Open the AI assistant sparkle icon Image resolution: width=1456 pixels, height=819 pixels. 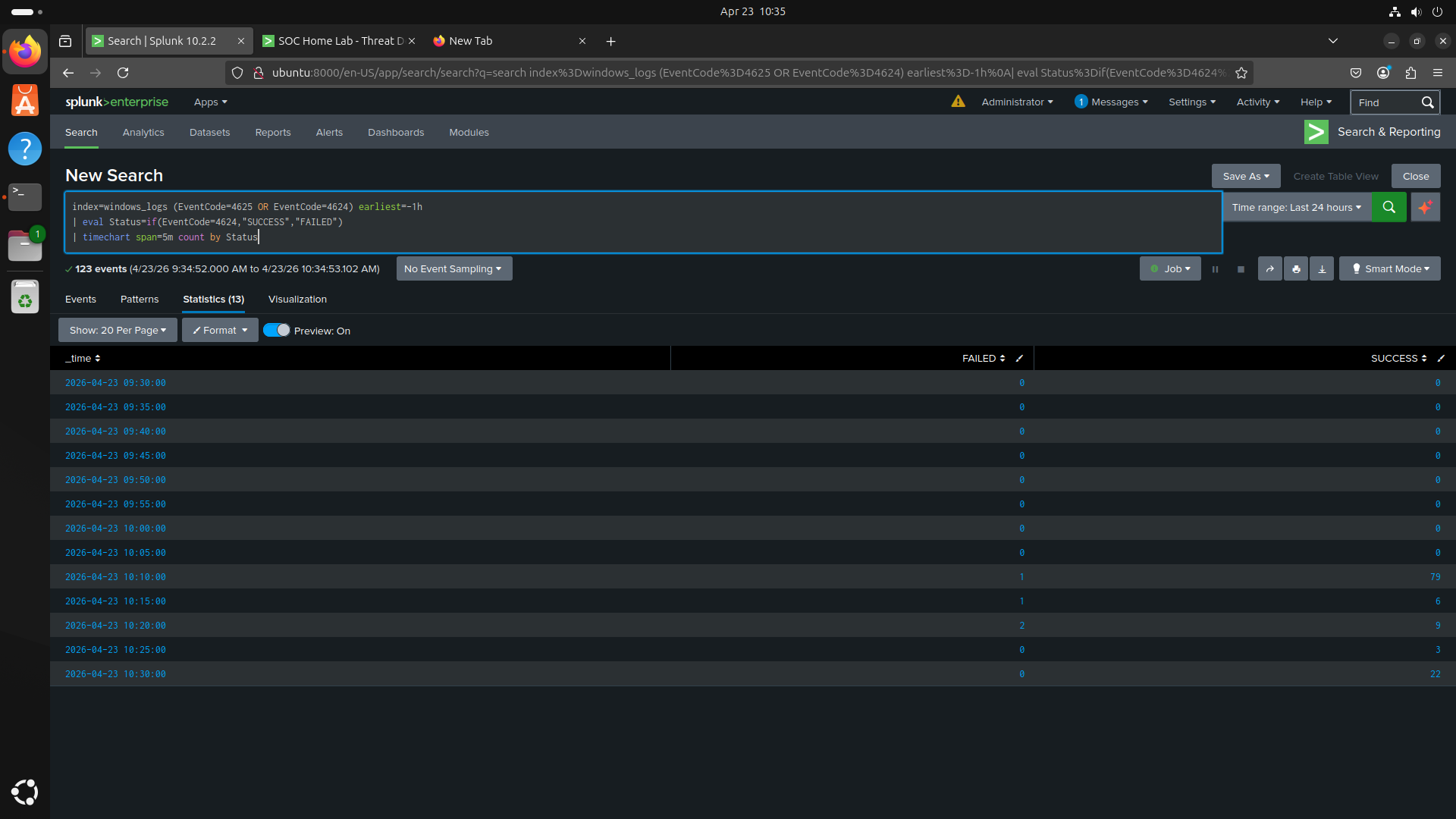coord(1425,207)
